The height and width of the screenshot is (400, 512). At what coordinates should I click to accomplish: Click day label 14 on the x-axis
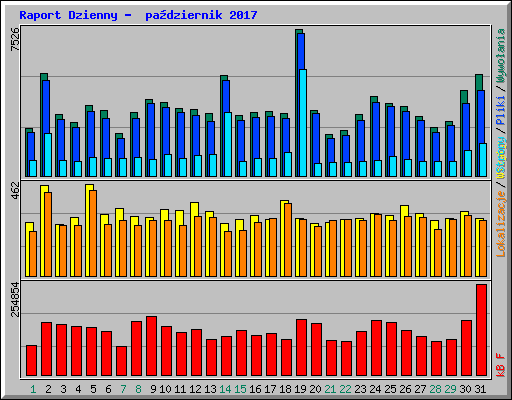pos(225,389)
